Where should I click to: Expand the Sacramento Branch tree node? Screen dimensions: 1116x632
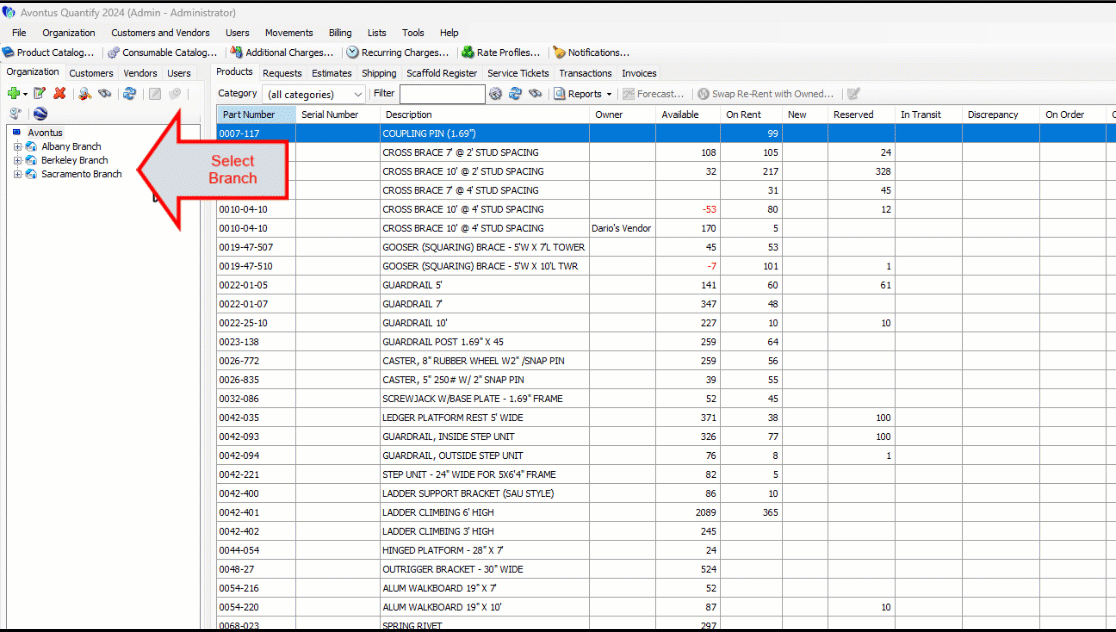click(x=18, y=174)
